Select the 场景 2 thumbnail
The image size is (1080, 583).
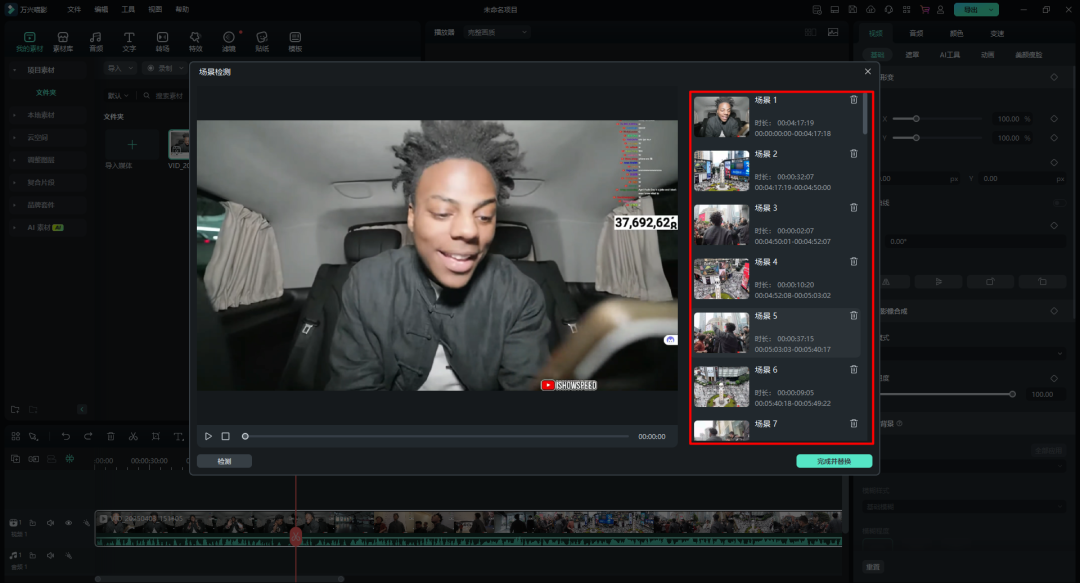point(721,171)
